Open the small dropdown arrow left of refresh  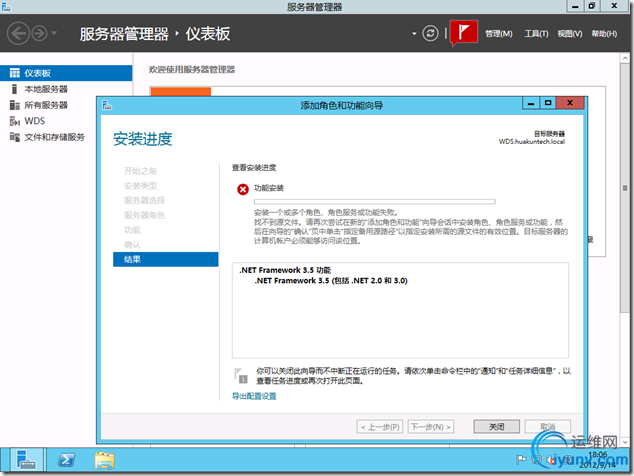coord(414,34)
